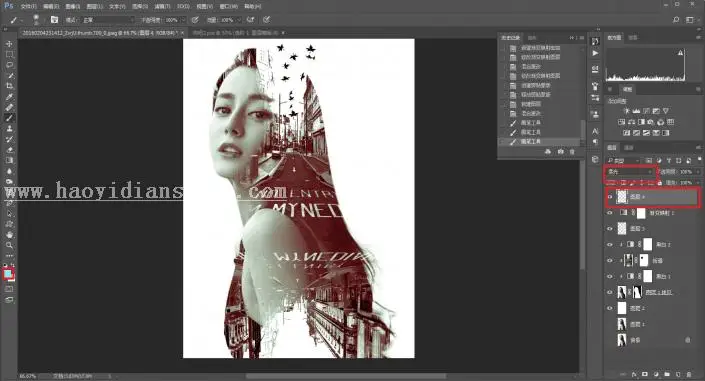Expand the layer opacity dropdown arrow
Image resolution: width=705 pixels, height=381 pixels.
click(697, 172)
